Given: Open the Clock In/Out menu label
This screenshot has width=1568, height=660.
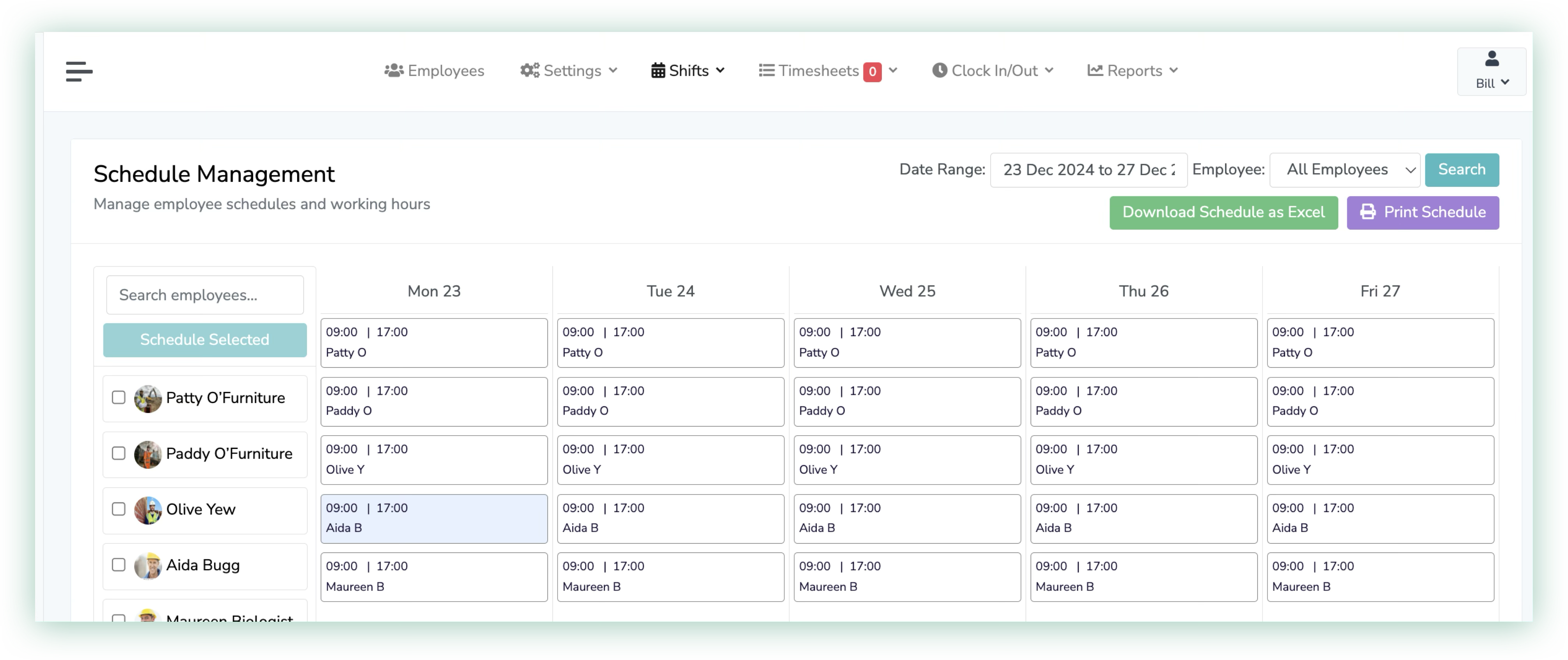Looking at the screenshot, I should (994, 71).
